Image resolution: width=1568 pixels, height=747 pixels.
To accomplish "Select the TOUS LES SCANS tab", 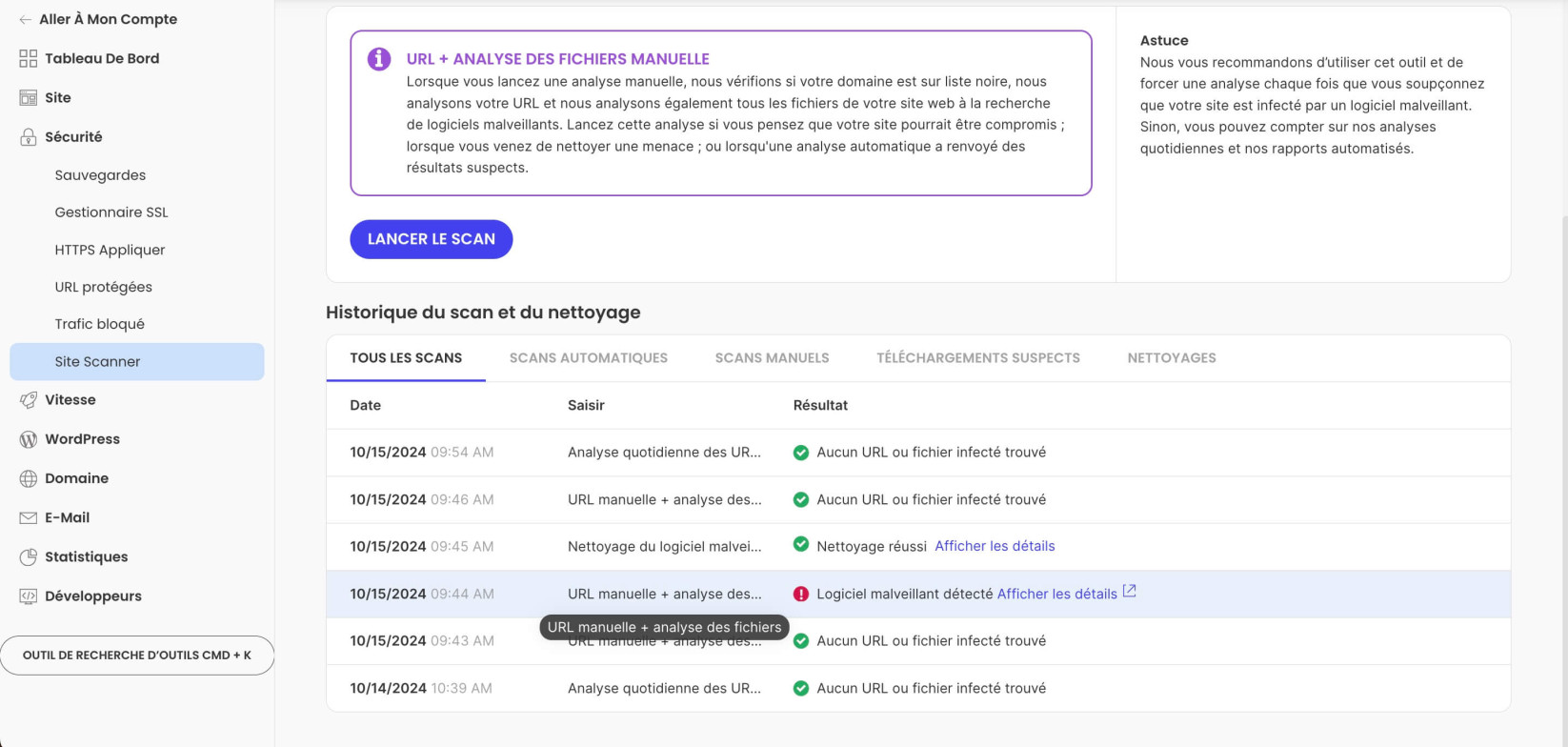I will [406, 358].
